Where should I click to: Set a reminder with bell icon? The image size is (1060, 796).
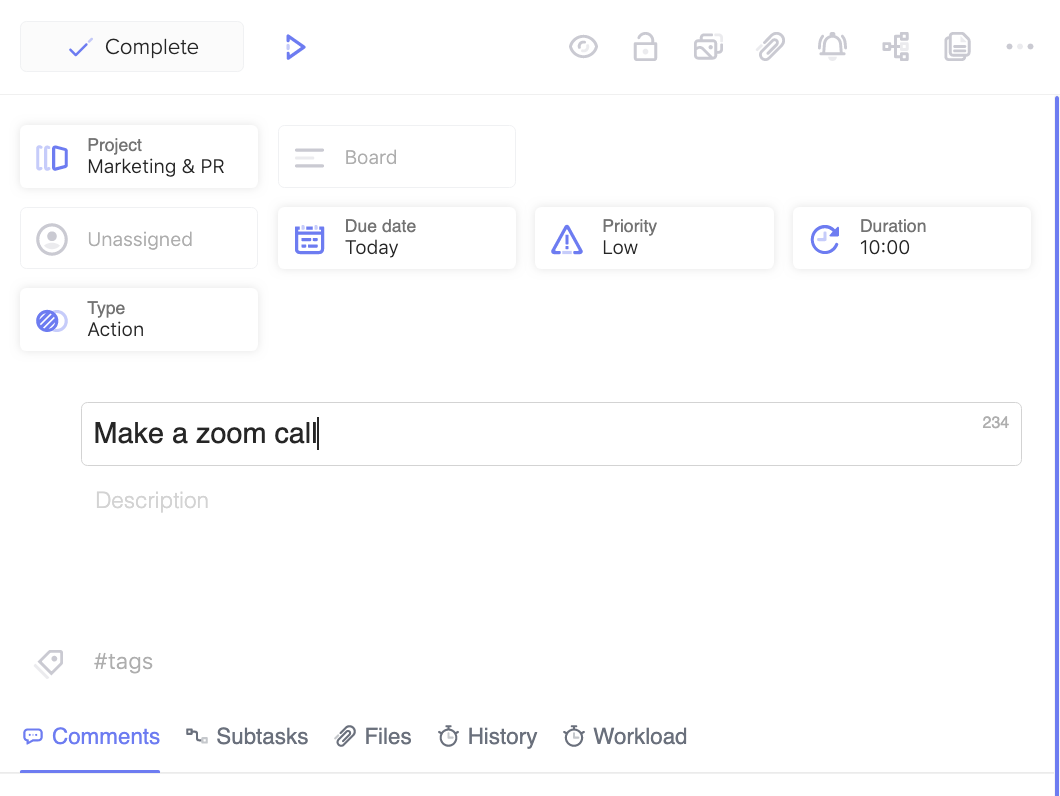pyautogui.click(x=832, y=47)
